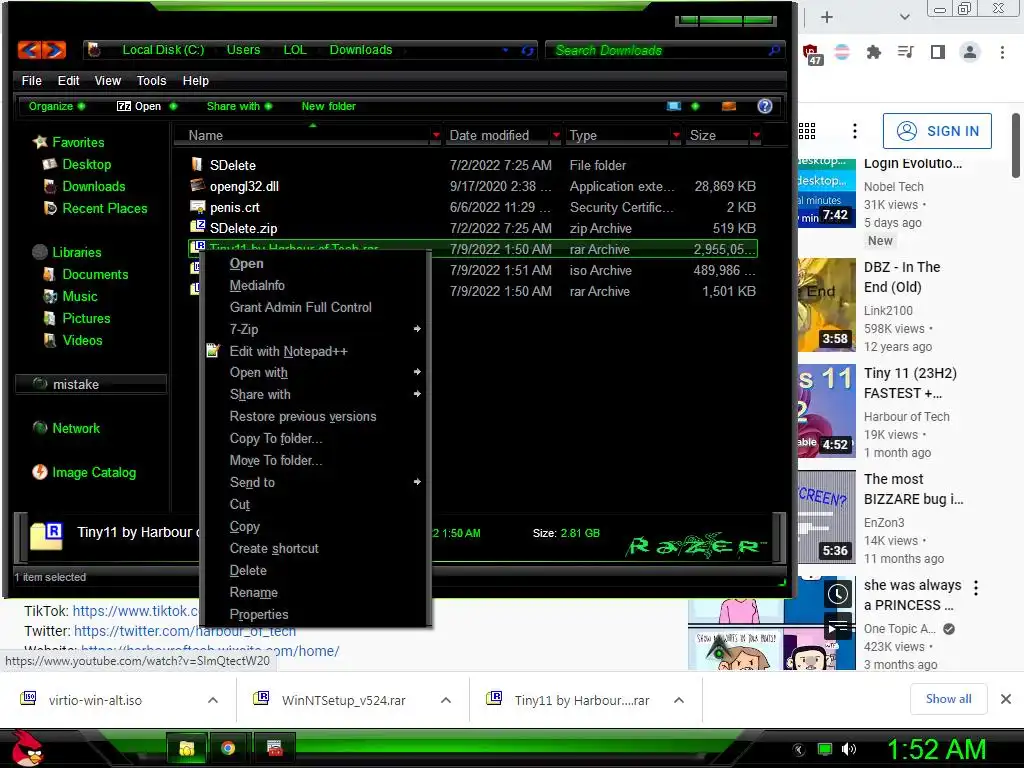
Task: Open the Twitter link in description
Action: coord(185,631)
